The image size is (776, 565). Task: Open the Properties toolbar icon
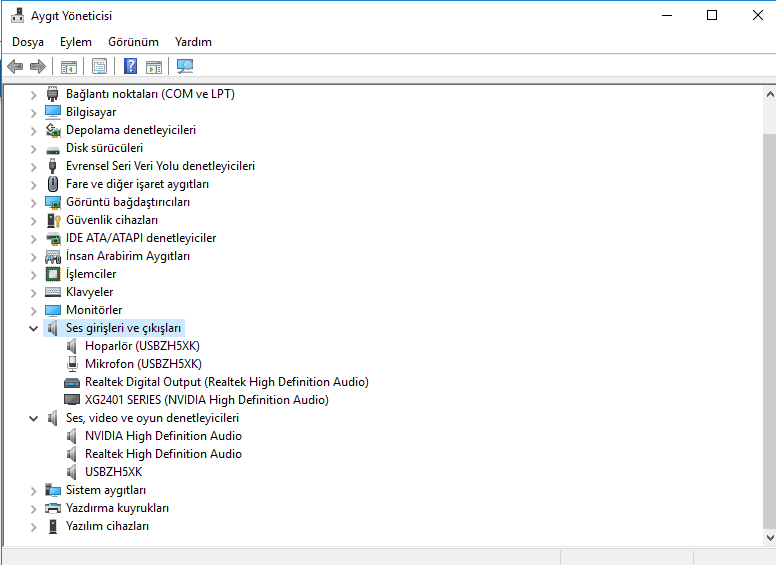coord(99,66)
